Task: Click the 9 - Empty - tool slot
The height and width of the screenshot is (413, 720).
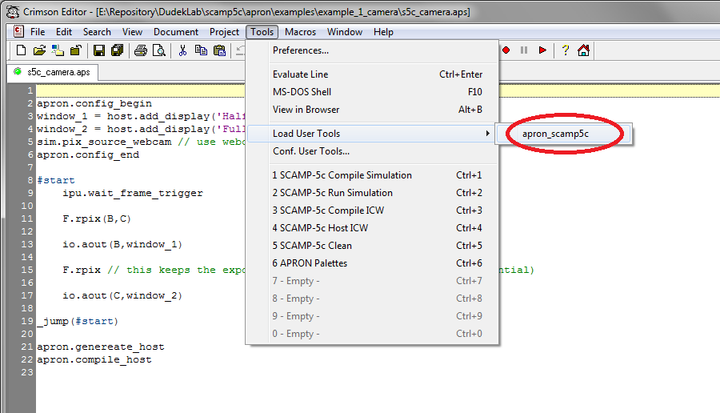Action: (373, 316)
